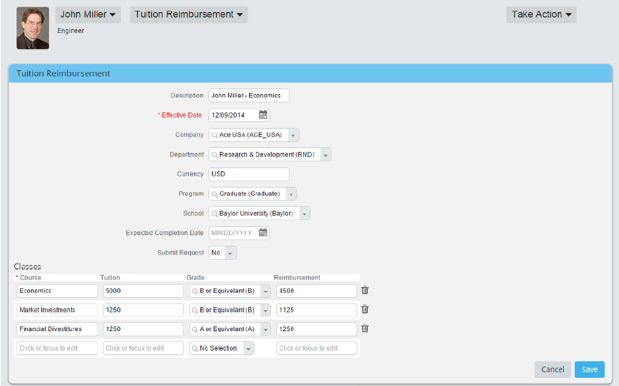Open the John Miller dropdown menu

coord(88,15)
